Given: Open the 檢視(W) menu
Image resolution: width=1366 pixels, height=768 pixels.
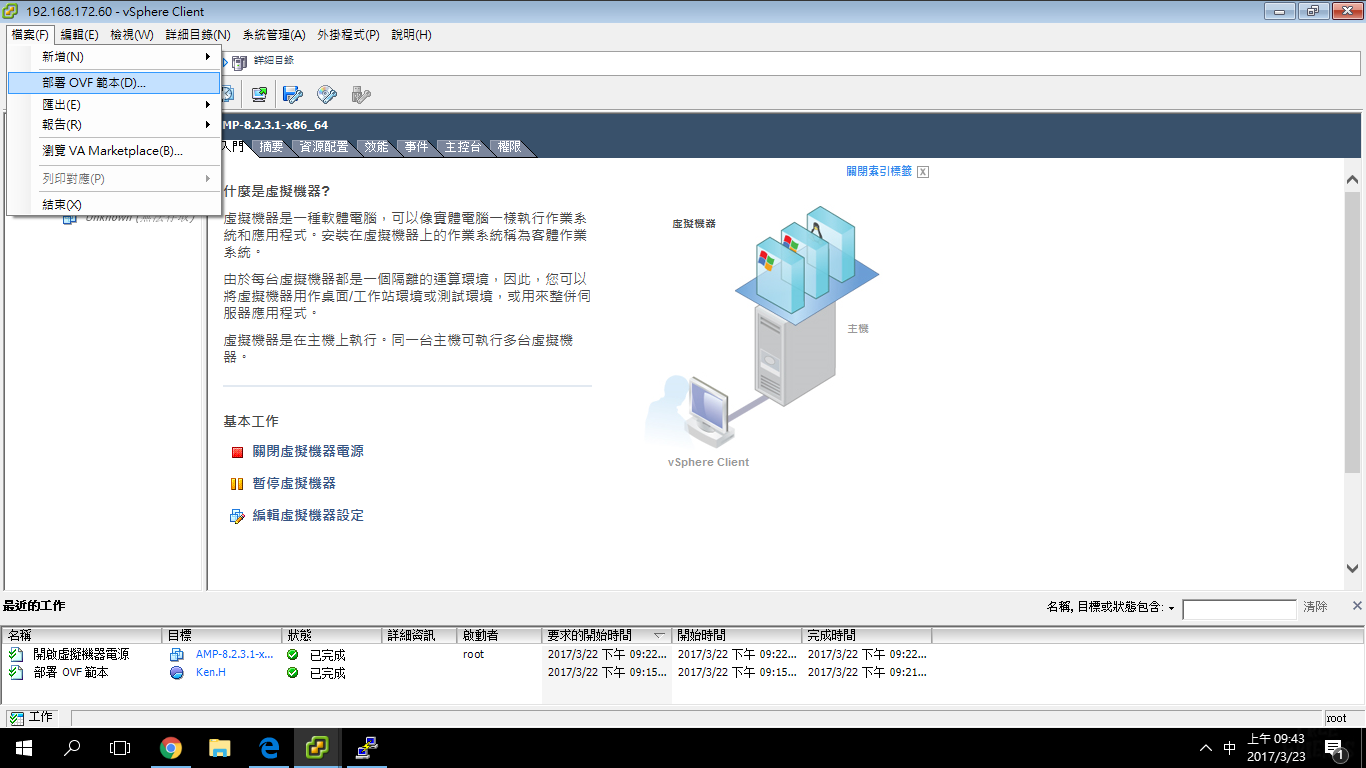Looking at the screenshot, I should click(x=132, y=35).
